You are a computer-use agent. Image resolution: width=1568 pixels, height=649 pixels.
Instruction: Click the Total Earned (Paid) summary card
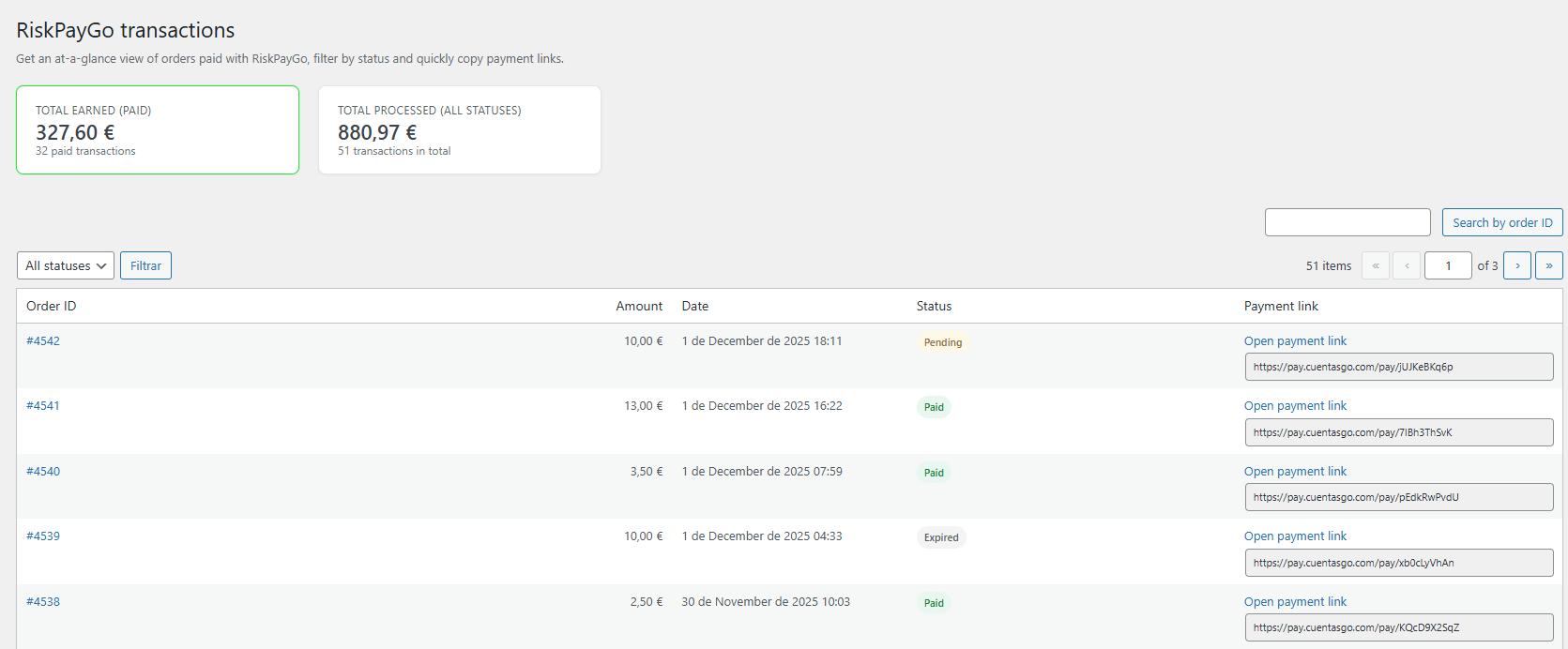pyautogui.click(x=158, y=129)
